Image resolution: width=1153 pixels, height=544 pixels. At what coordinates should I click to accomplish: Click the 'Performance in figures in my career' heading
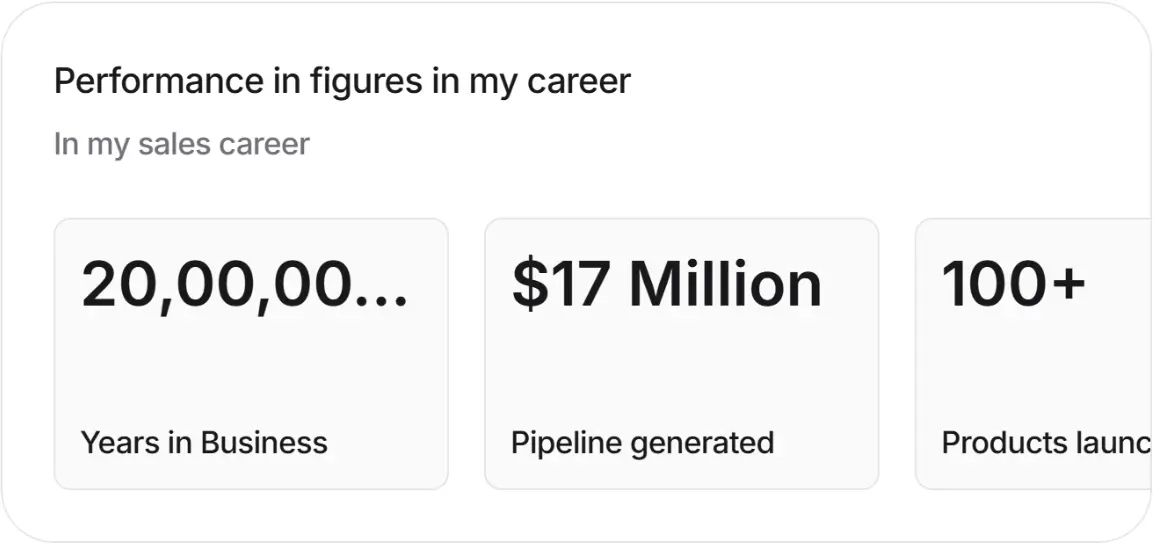pyautogui.click(x=342, y=82)
